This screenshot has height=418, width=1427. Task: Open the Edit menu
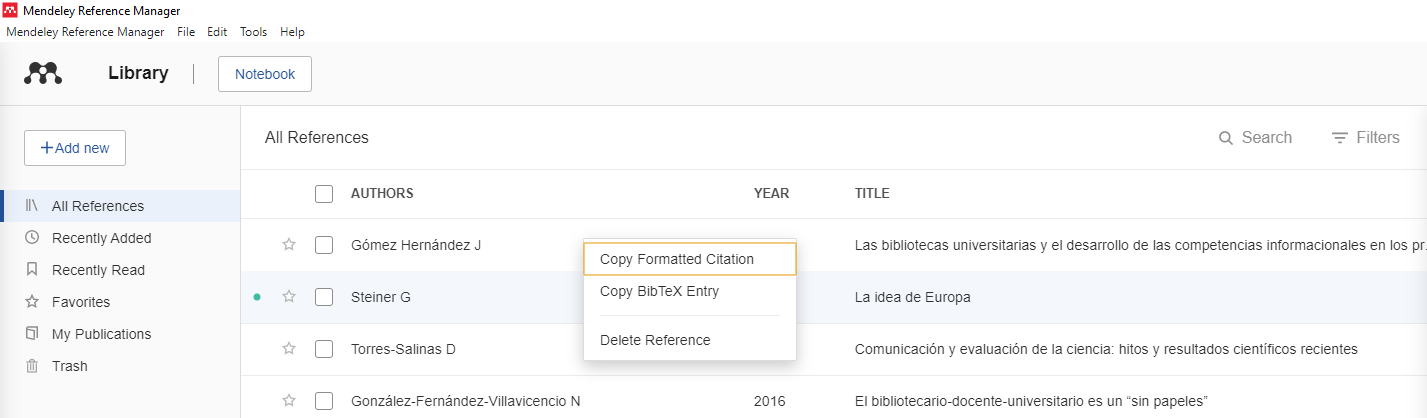[217, 32]
